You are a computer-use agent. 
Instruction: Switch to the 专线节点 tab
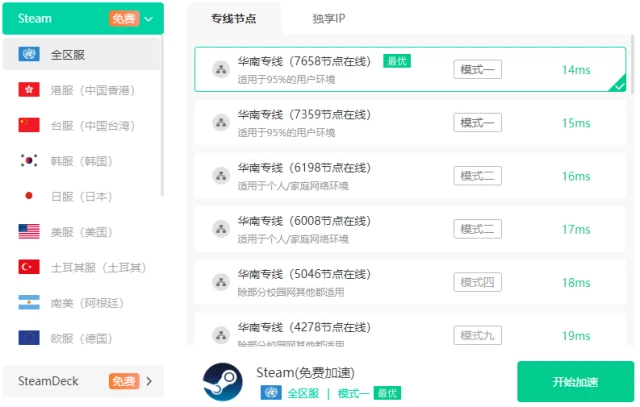233,18
